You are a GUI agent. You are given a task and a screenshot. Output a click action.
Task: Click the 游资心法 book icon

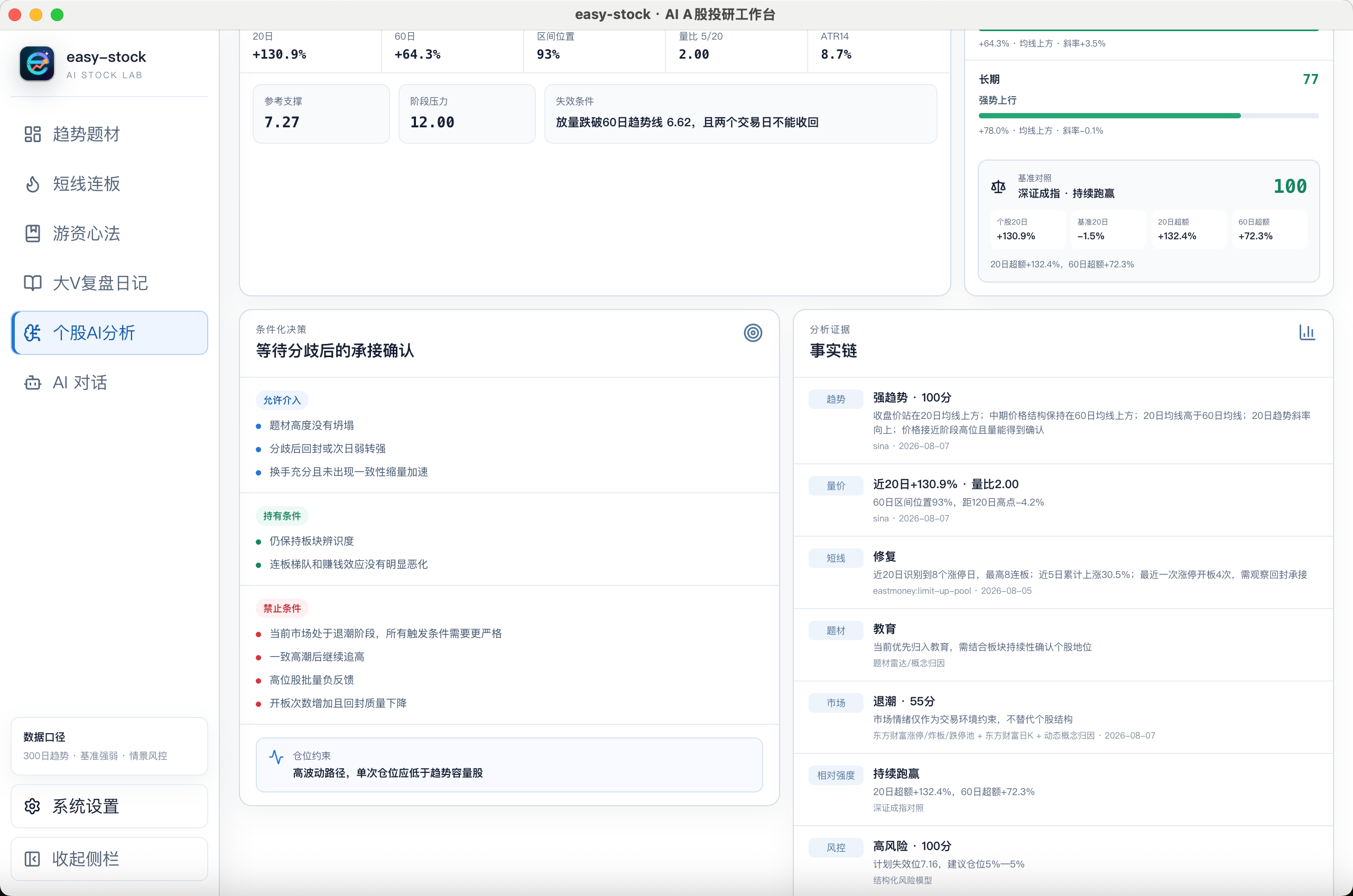click(33, 234)
